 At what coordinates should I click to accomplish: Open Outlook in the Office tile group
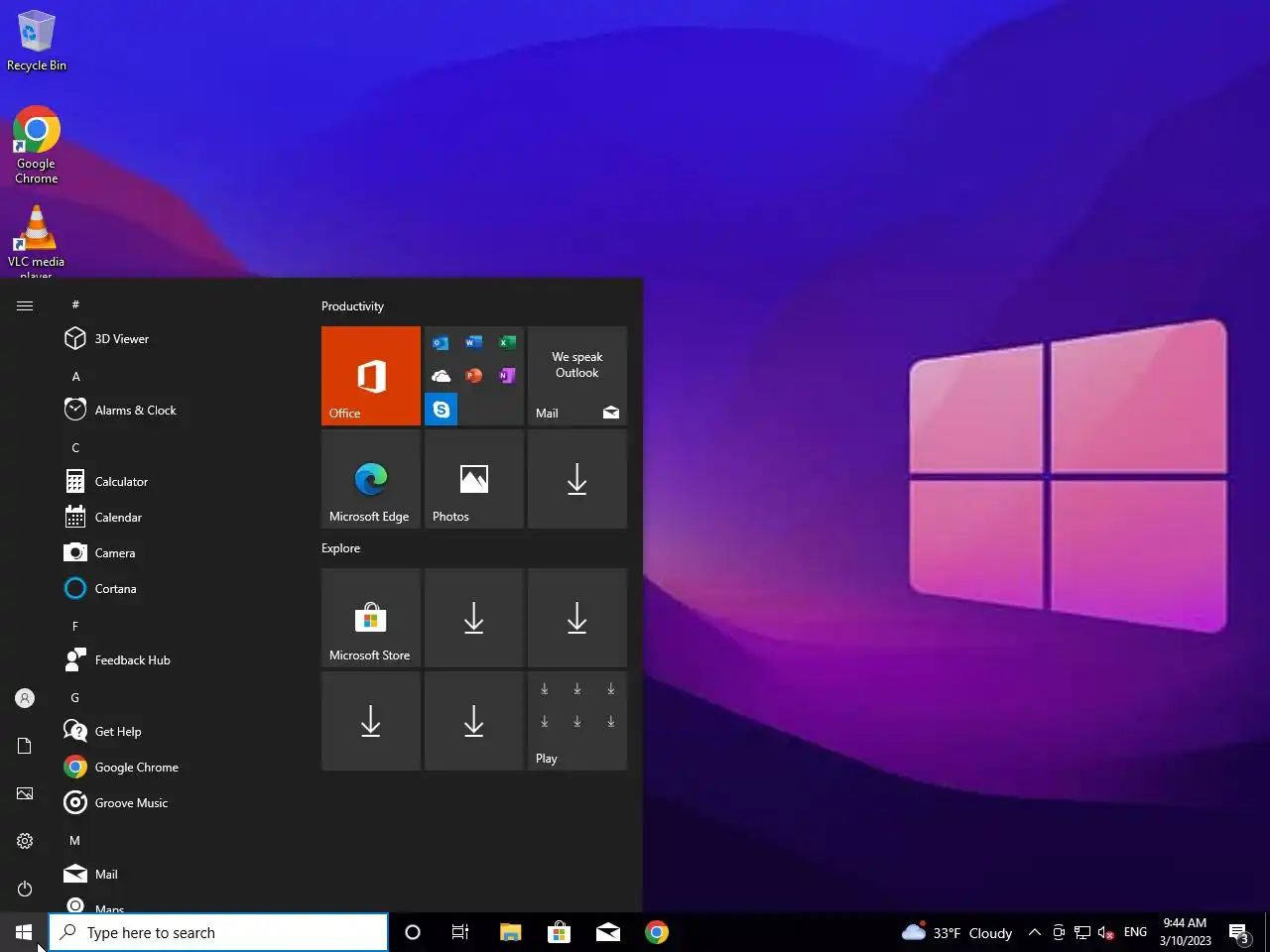point(441,343)
